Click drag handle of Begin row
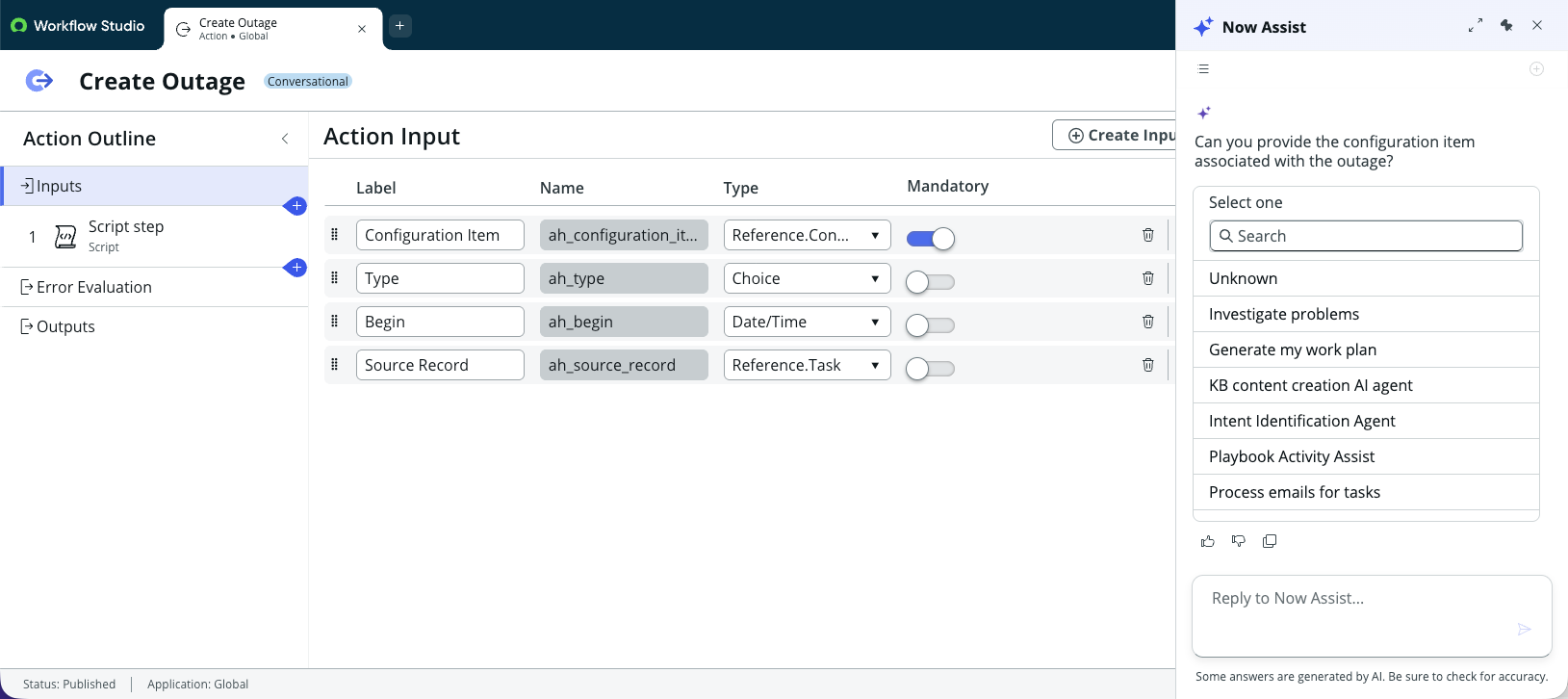Image resolution: width=1568 pixels, height=699 pixels. coord(335,322)
